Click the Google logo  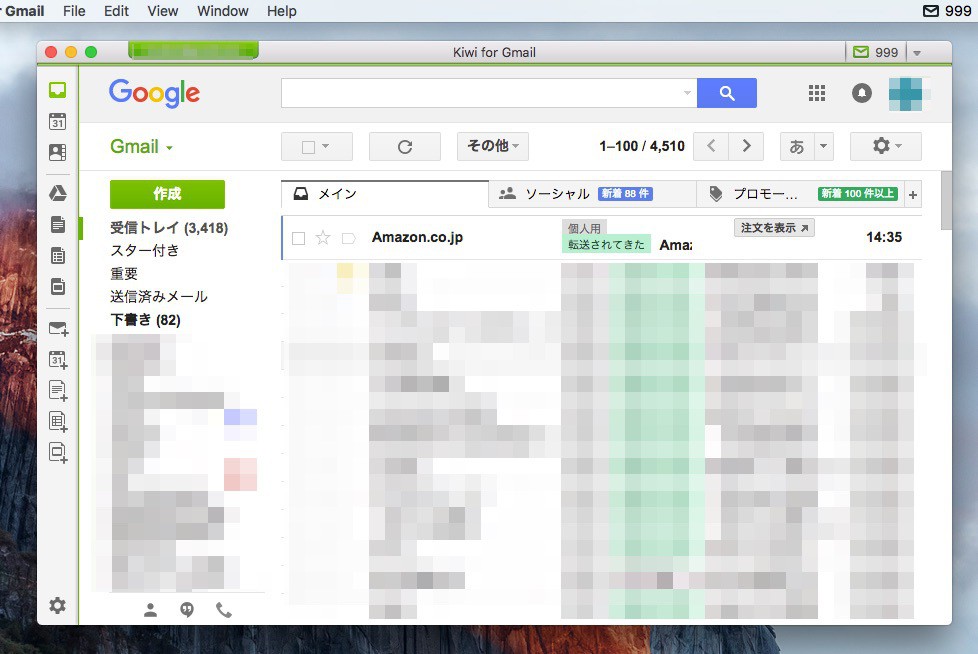click(x=154, y=94)
